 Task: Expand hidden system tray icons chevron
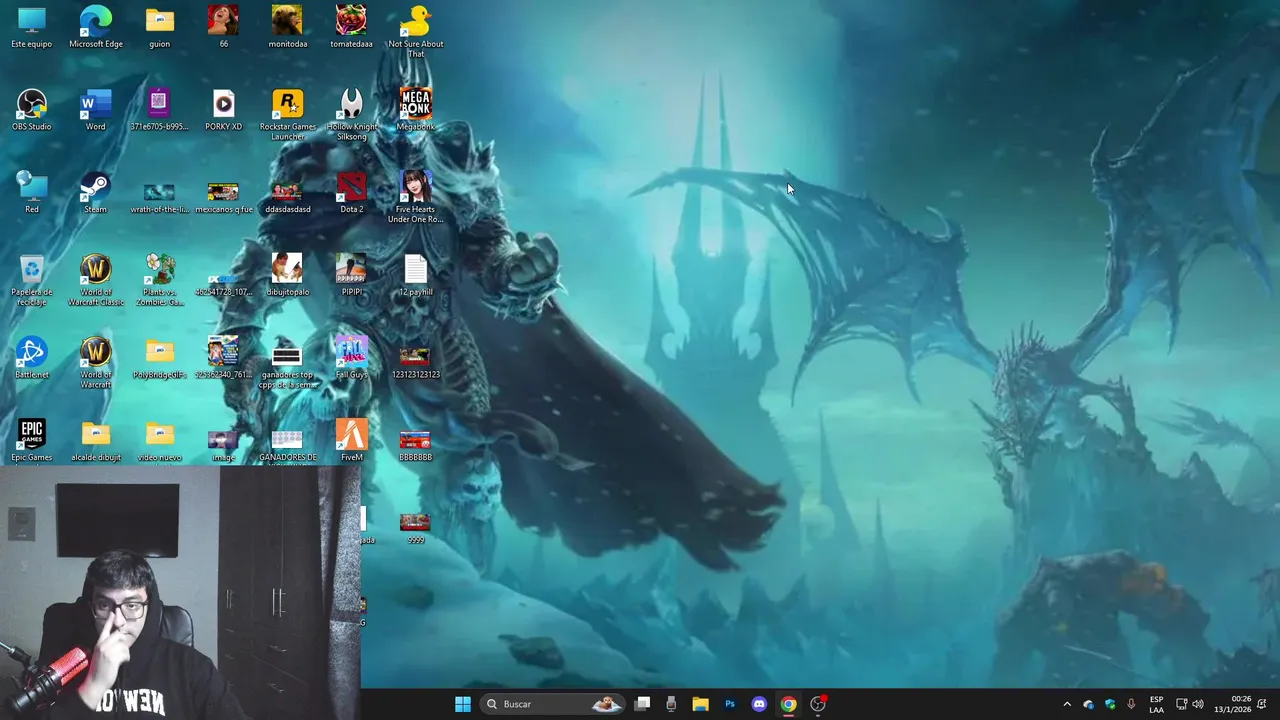1067,704
